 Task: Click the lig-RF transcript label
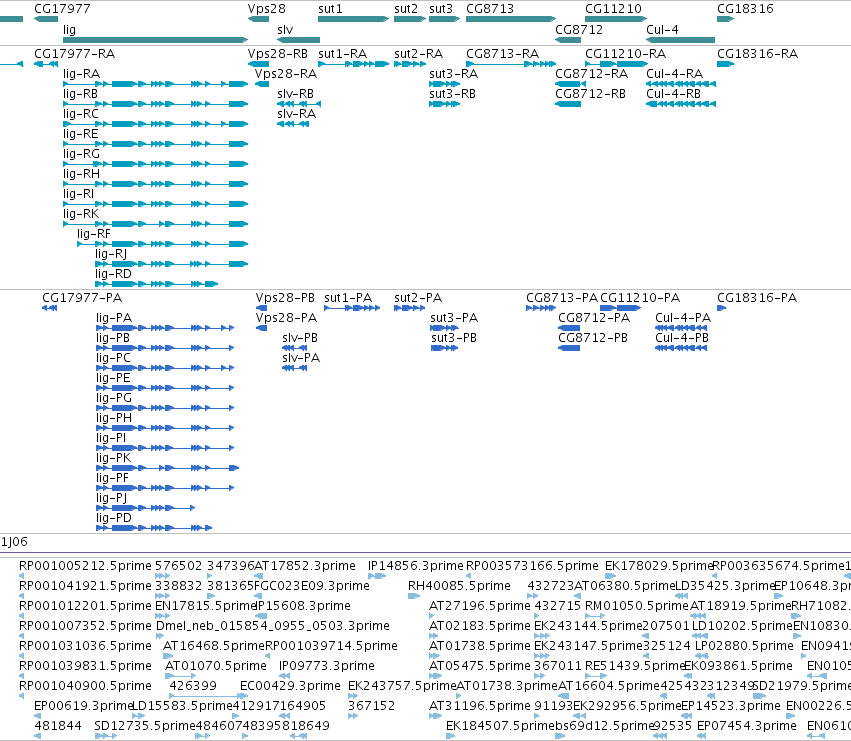(x=94, y=234)
